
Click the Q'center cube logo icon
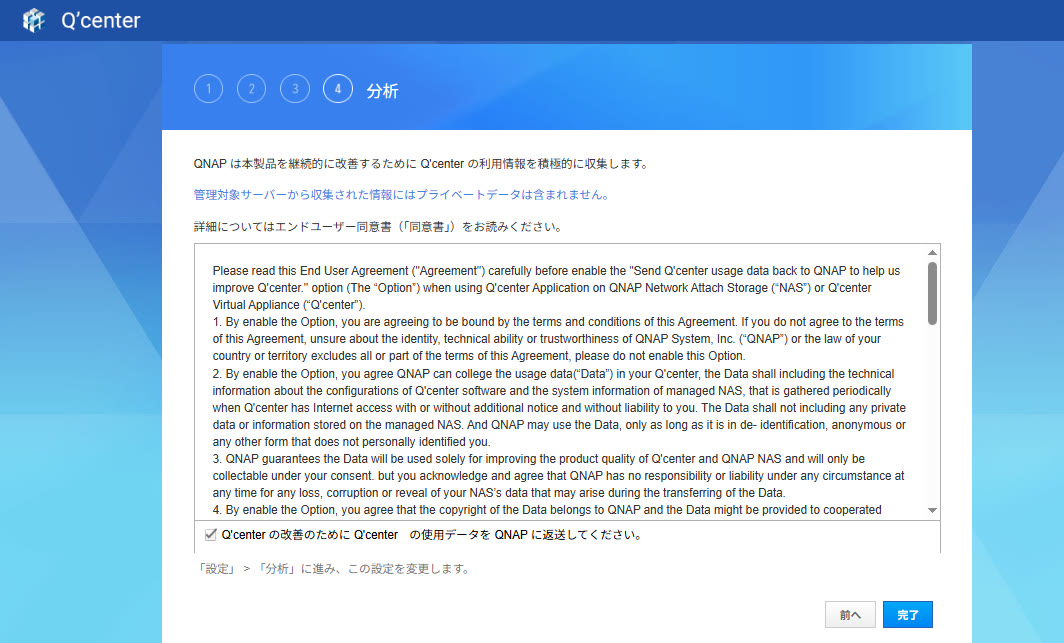click(x=33, y=20)
